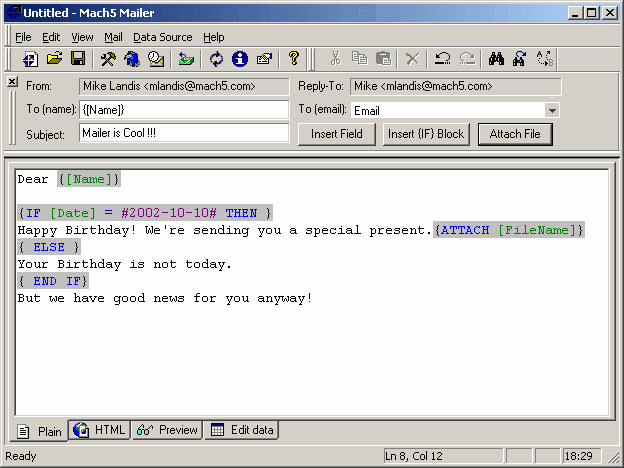Screen dimensions: 624x468
Task: Click the Save floppy disk icon
Action: 77,59
